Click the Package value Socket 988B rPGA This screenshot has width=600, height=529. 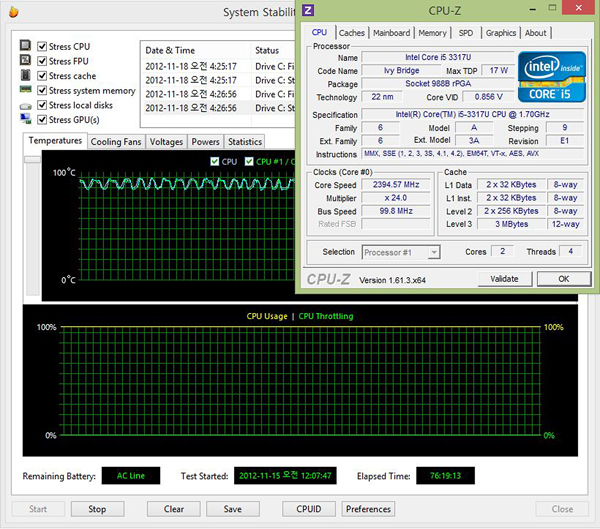(438, 83)
